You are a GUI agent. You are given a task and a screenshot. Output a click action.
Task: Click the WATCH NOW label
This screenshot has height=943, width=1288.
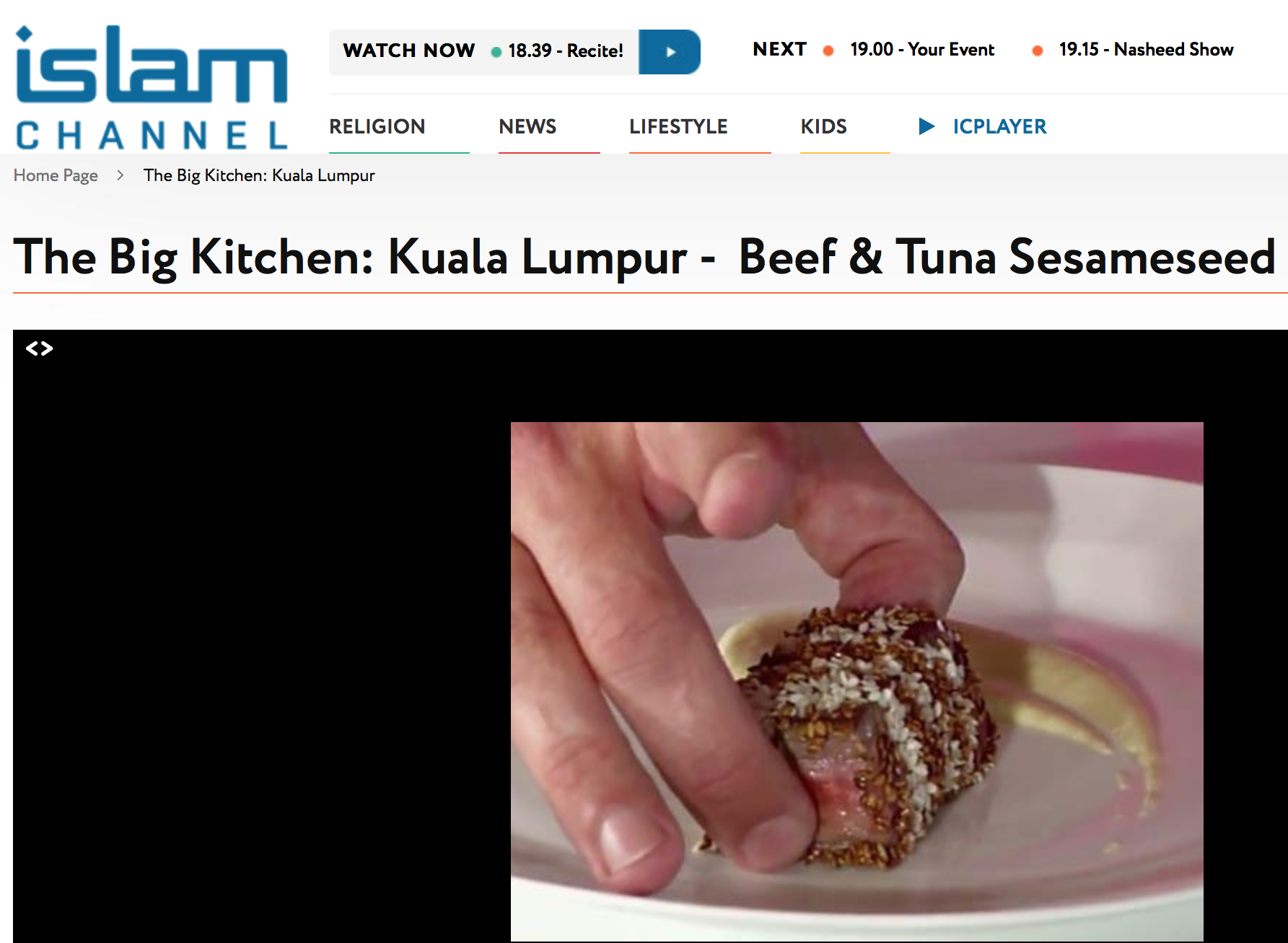tap(409, 51)
